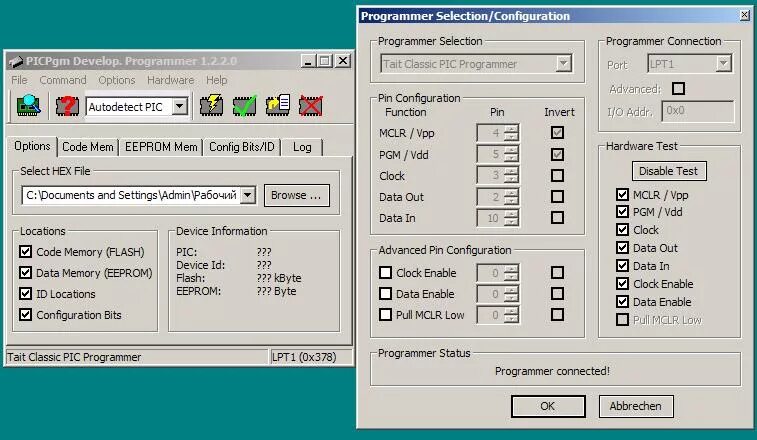Click the lightning bolt Program PIC icon
Viewport: 757px width, 440px height.
(x=211, y=105)
